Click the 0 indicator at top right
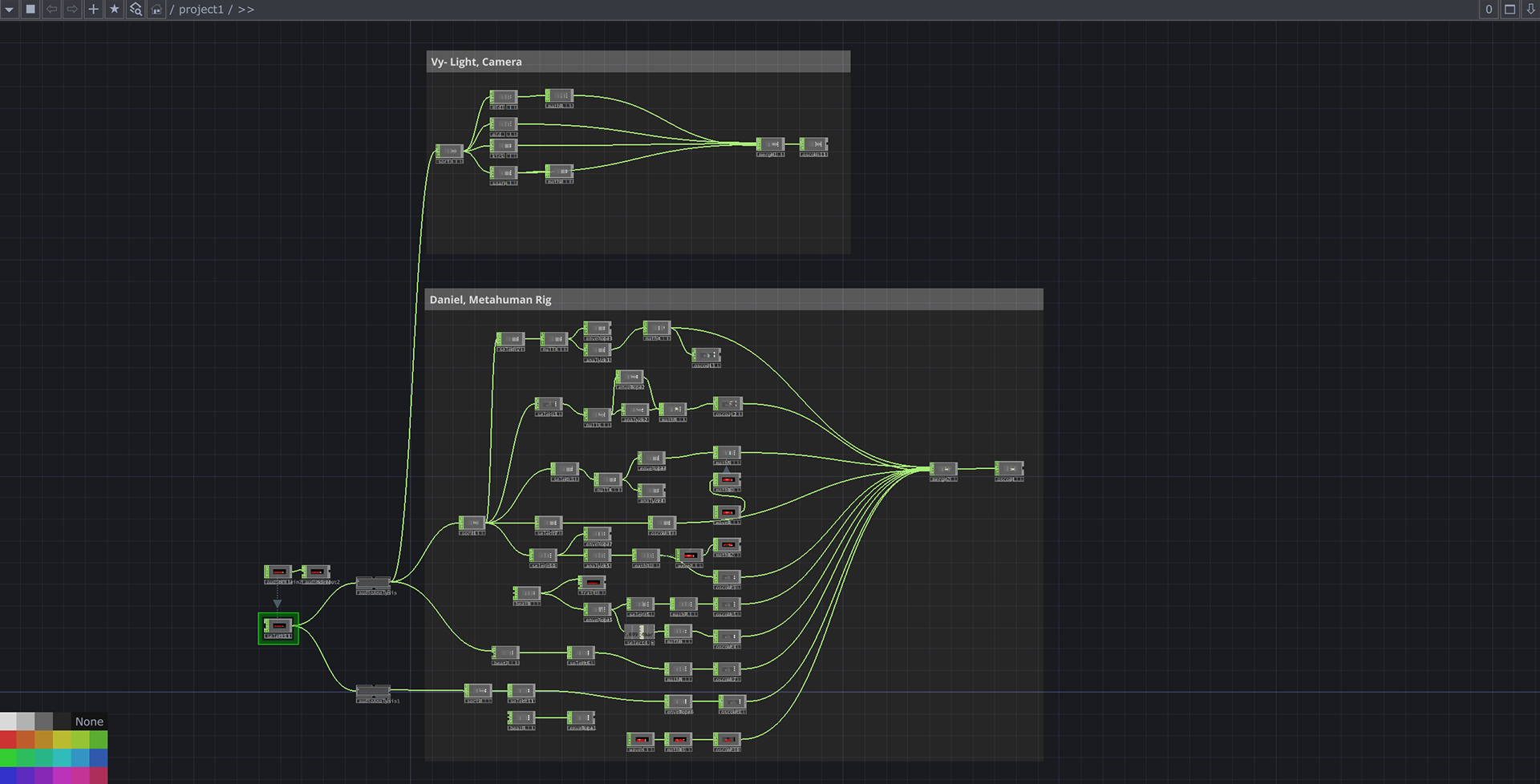 1489,10
